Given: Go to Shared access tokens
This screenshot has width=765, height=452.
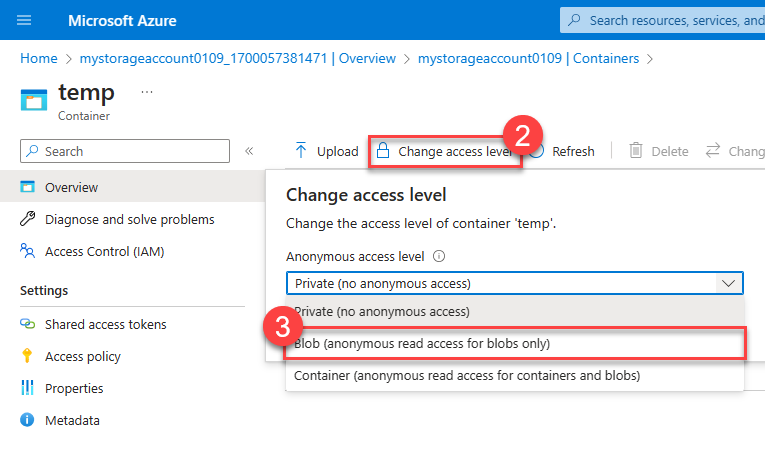Looking at the screenshot, I should click(x=105, y=324).
